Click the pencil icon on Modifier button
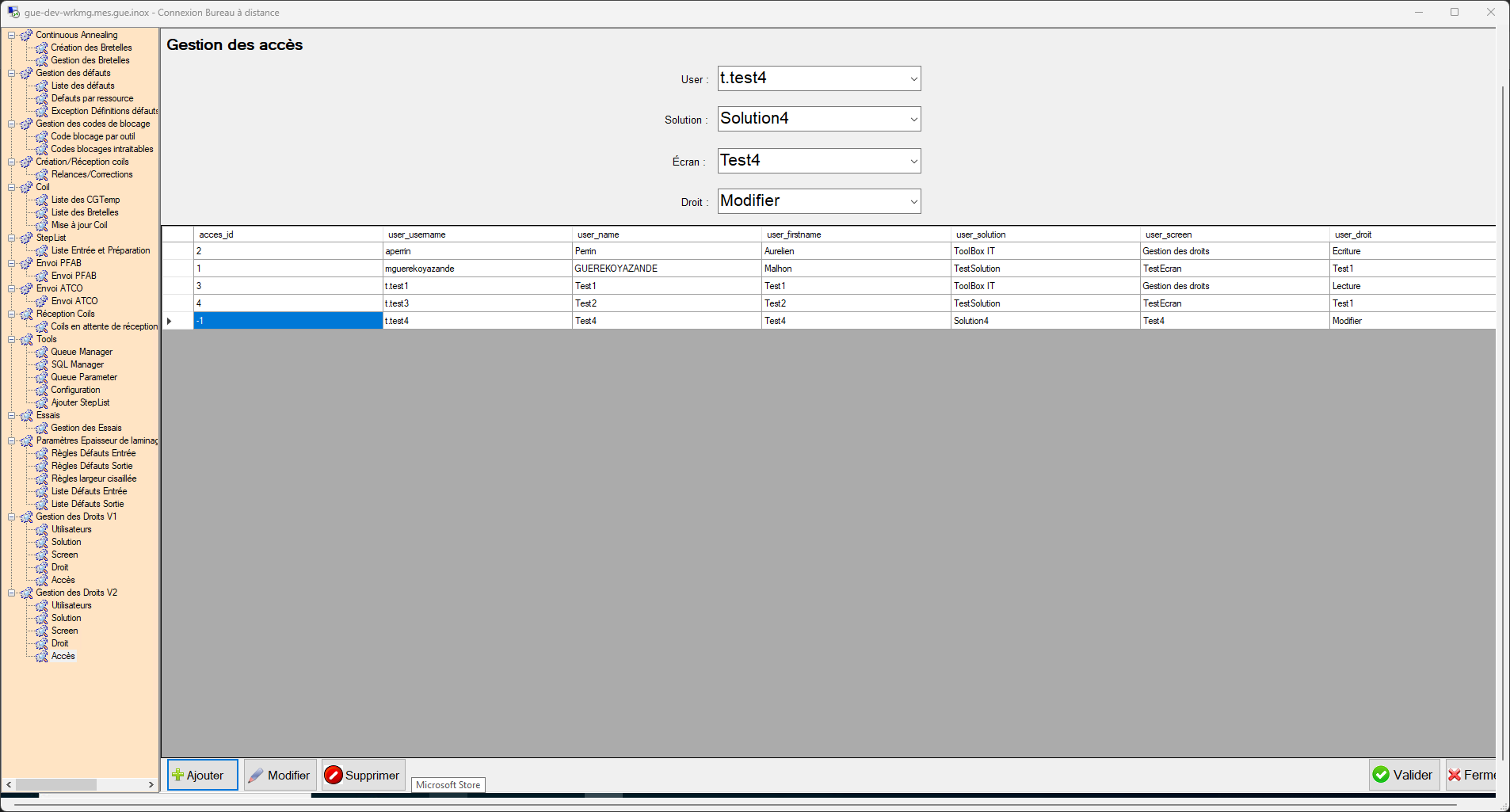The width and height of the screenshot is (1510, 812). (x=256, y=775)
